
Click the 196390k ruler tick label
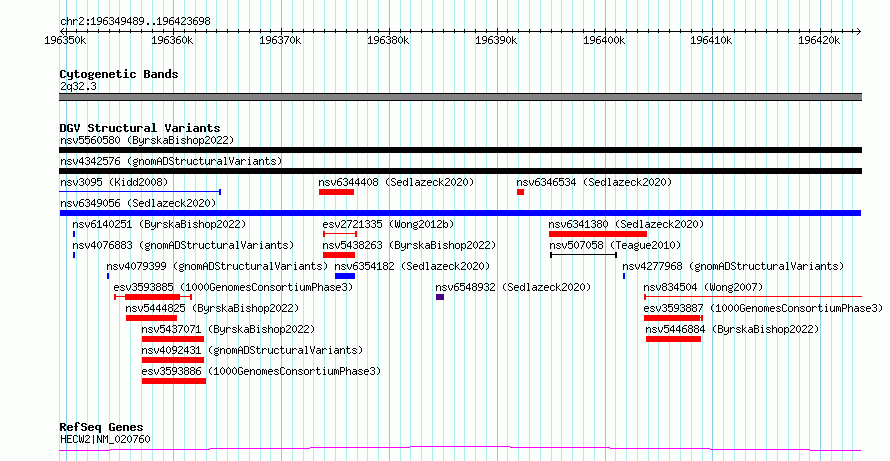pos(496,40)
